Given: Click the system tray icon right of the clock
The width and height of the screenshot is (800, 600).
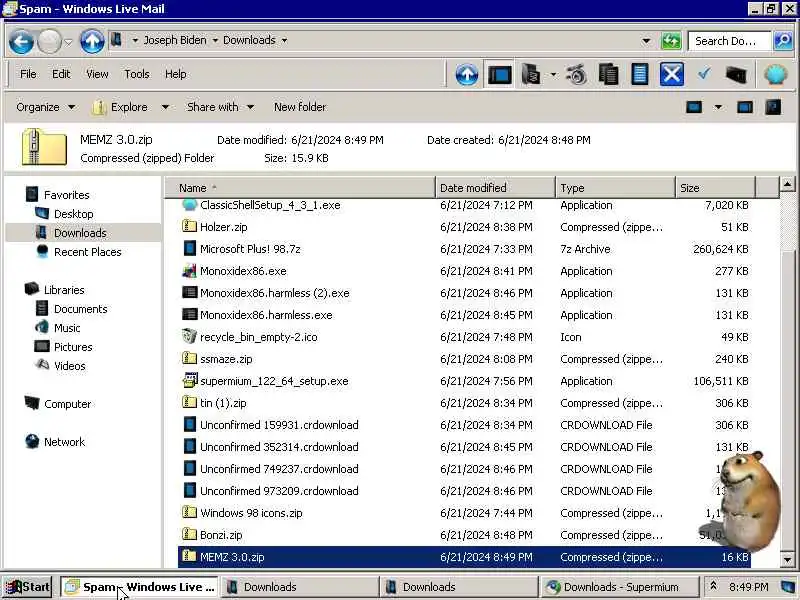Looking at the screenshot, I should [x=787, y=587].
